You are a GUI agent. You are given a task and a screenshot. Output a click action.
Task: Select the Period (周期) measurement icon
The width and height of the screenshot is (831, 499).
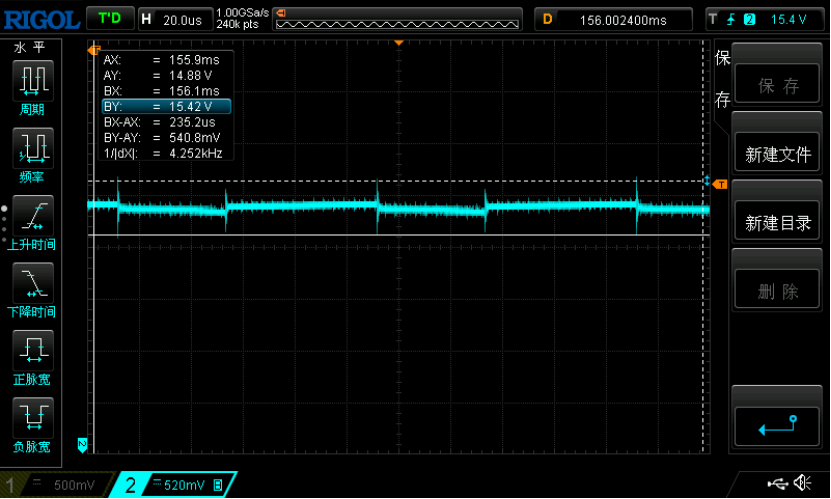(33, 81)
